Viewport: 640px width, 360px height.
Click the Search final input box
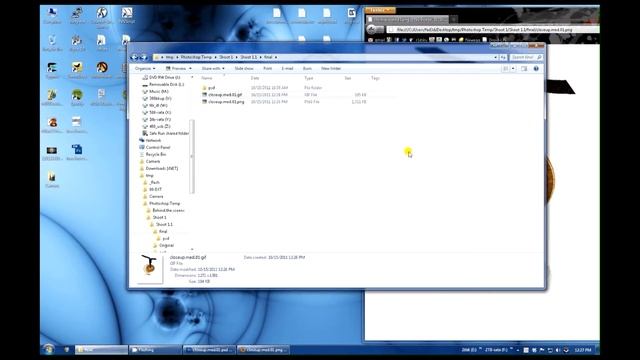click(526, 57)
